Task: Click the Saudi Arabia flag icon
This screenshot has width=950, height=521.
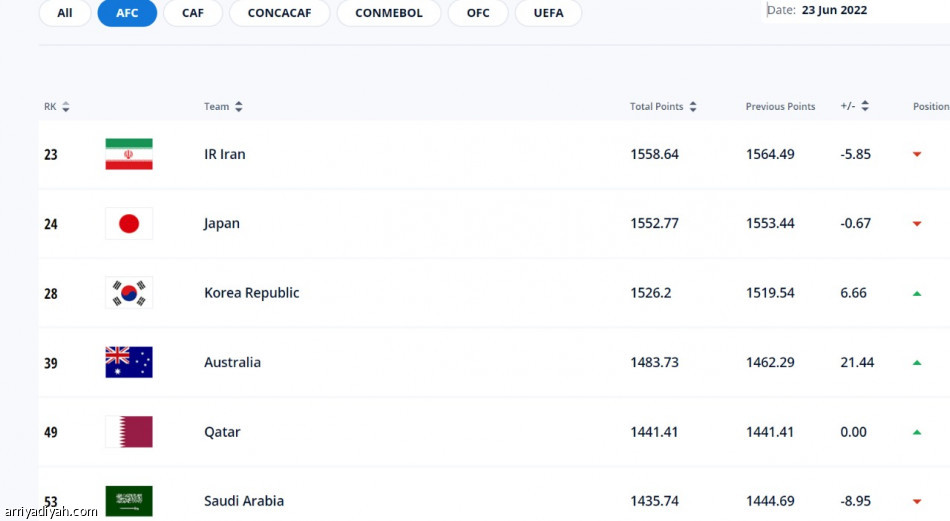Action: coord(129,501)
